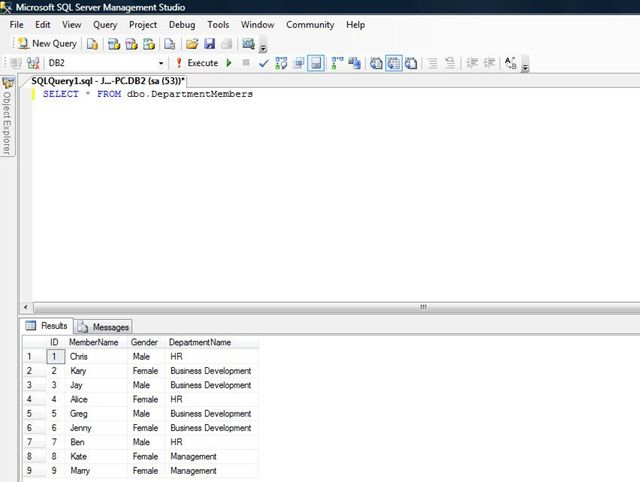Click the MemberName column header
The width and height of the screenshot is (640, 482).
point(97,342)
